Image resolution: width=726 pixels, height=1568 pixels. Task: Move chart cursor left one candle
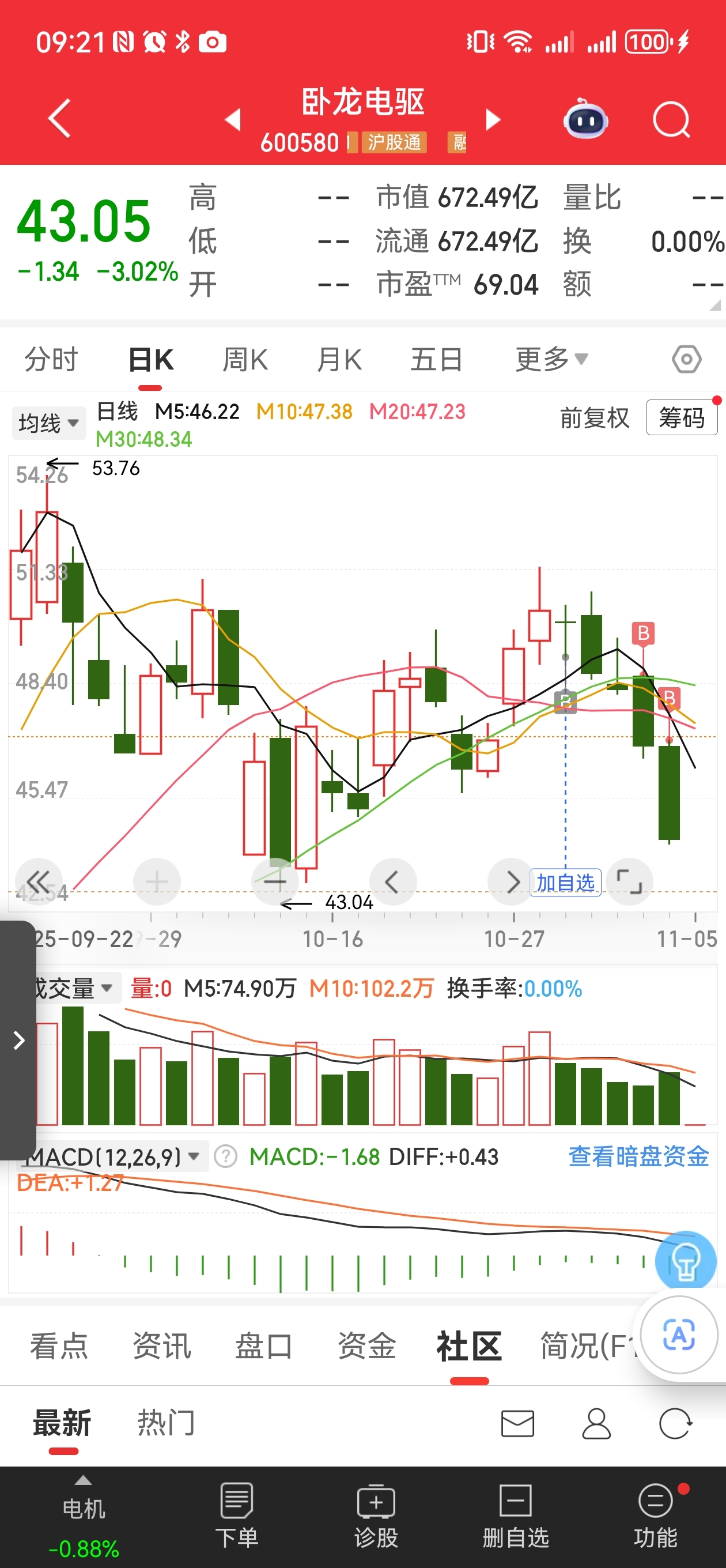tap(392, 881)
